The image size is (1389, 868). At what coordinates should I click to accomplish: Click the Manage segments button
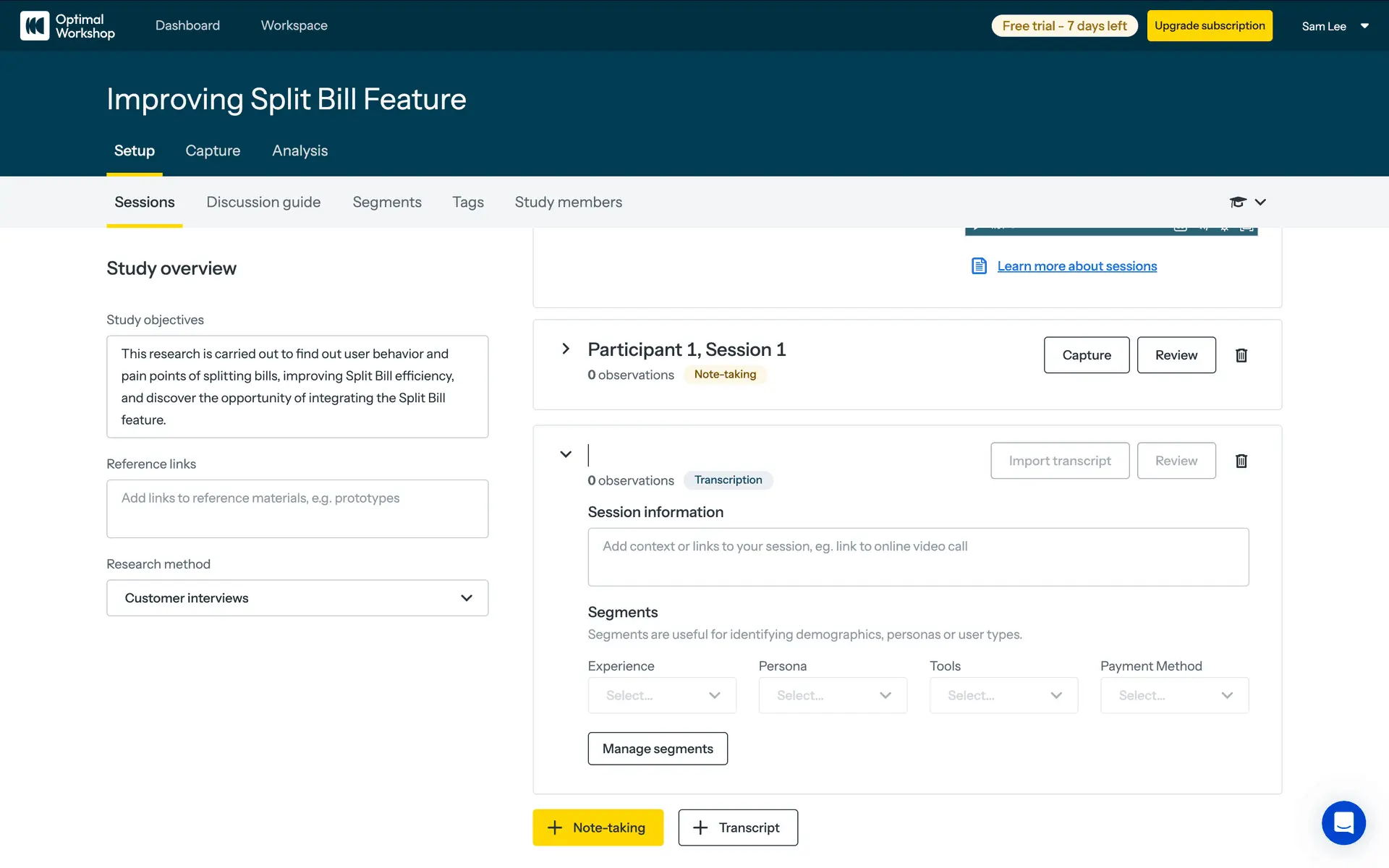[658, 749]
